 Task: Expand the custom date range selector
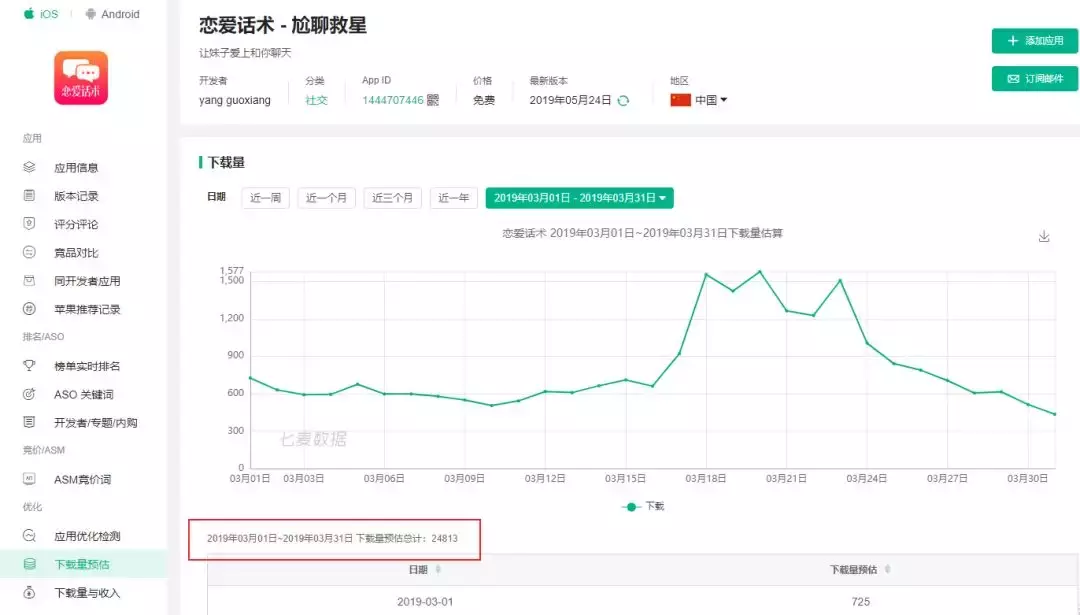pos(580,197)
